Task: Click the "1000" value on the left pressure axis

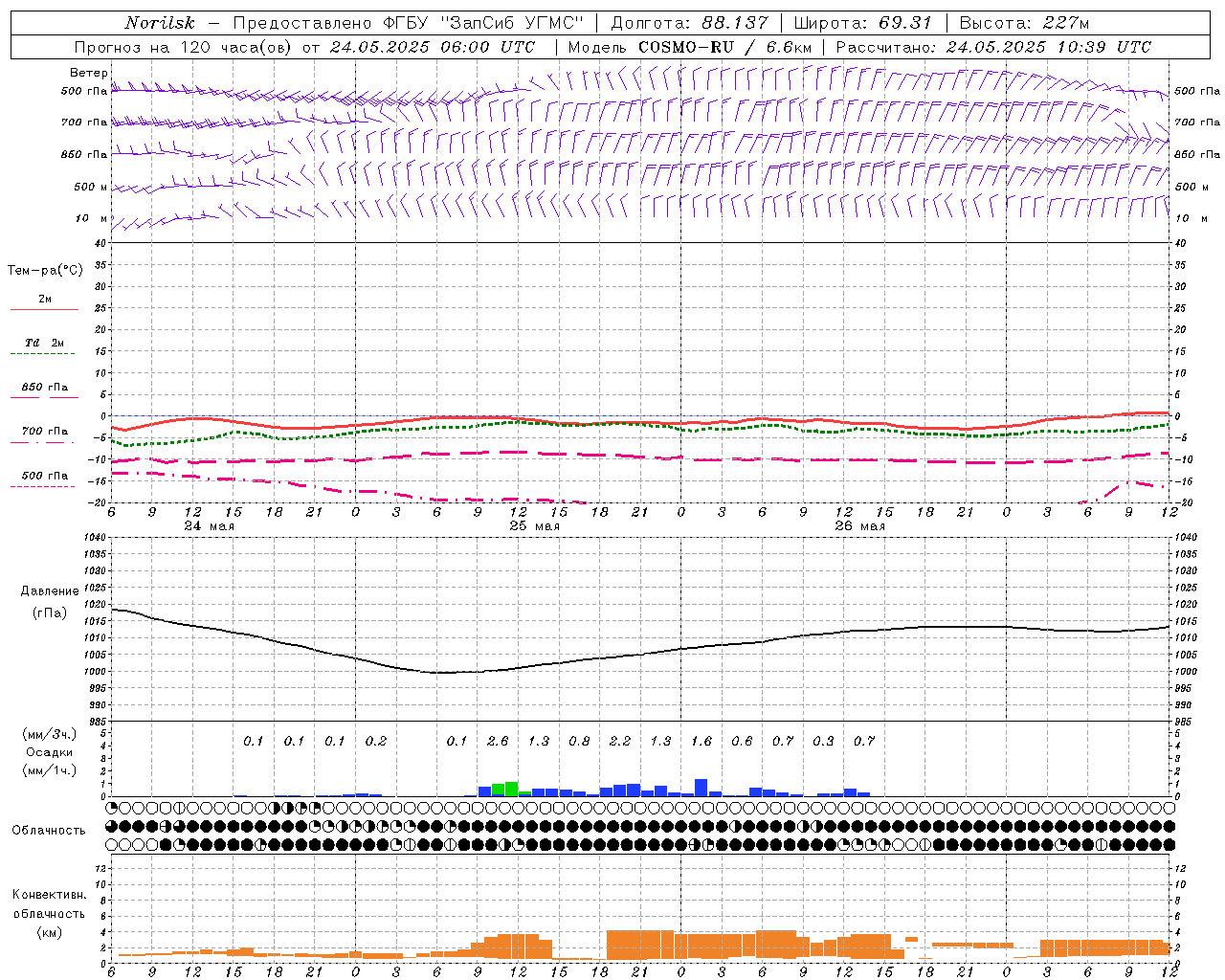Action: [x=94, y=672]
